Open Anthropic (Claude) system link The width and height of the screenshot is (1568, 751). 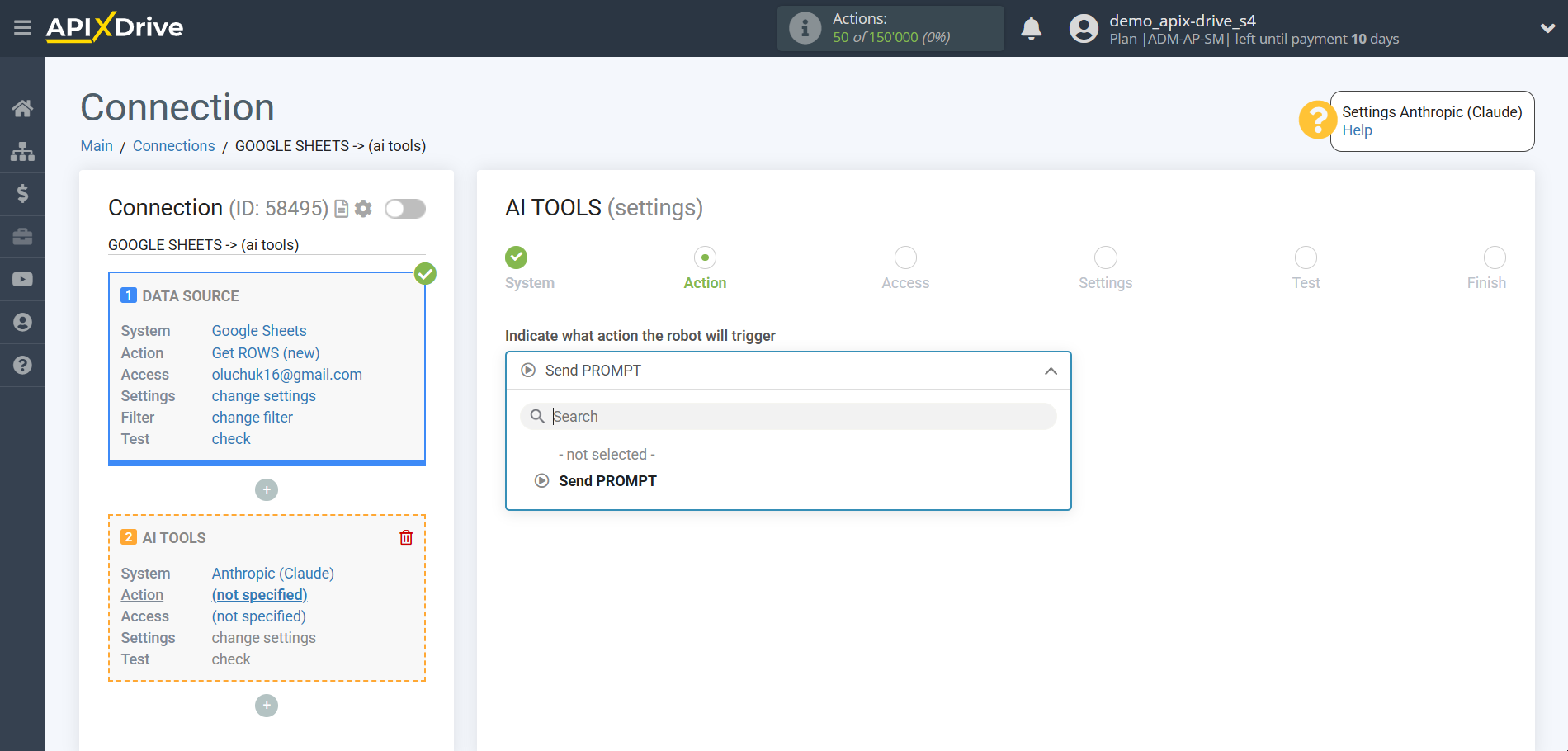pyautogui.click(x=273, y=574)
